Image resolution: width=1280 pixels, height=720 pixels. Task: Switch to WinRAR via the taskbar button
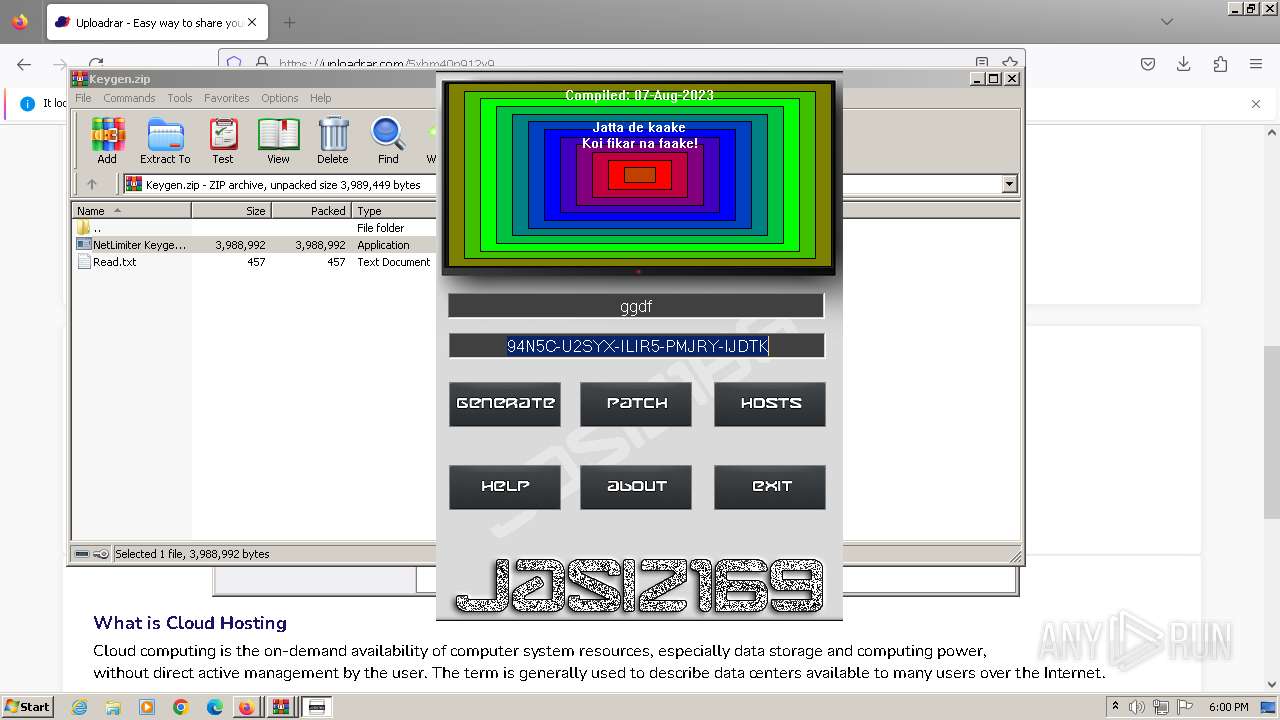(281, 707)
